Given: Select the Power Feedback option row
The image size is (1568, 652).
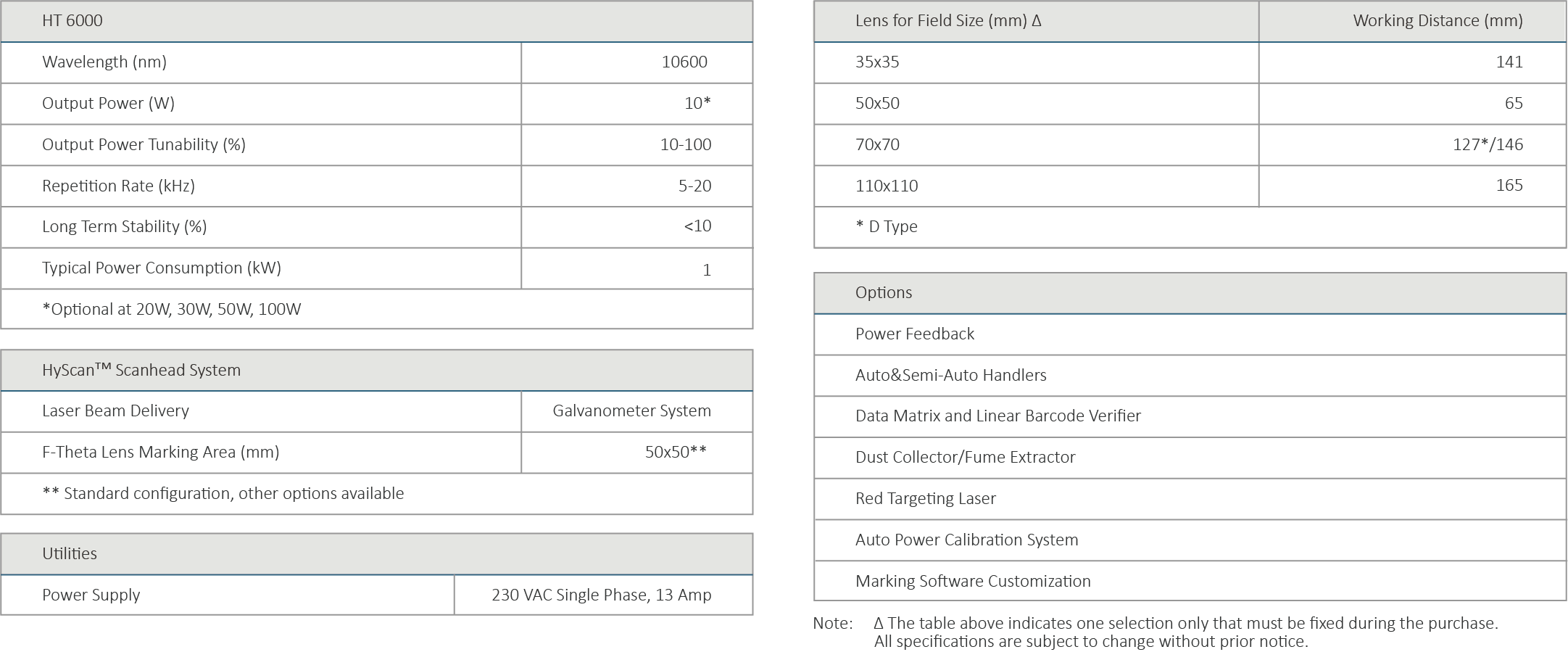Looking at the screenshot, I should point(915,334).
